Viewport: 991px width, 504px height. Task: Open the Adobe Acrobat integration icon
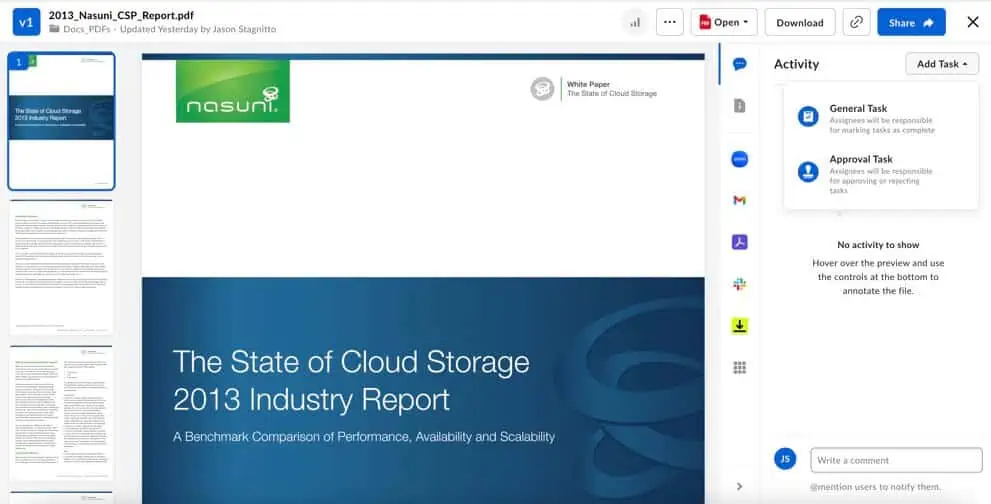pos(740,242)
